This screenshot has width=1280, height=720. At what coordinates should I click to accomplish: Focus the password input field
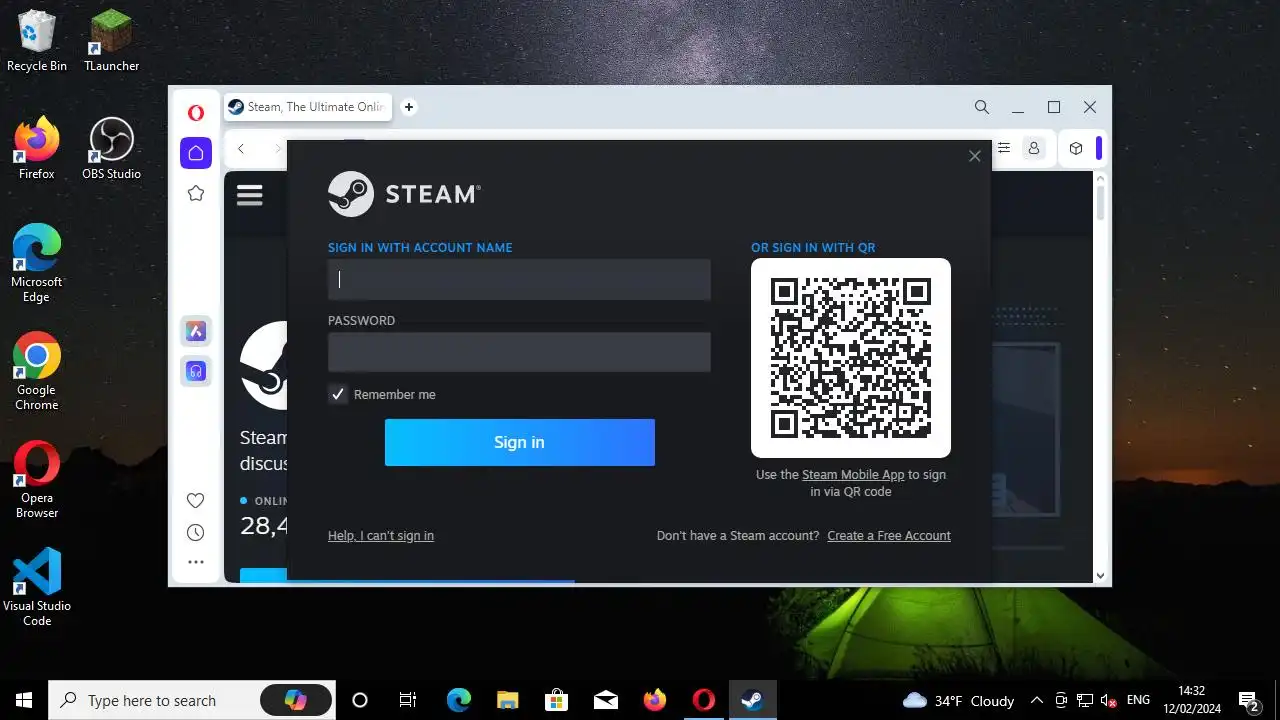519,352
